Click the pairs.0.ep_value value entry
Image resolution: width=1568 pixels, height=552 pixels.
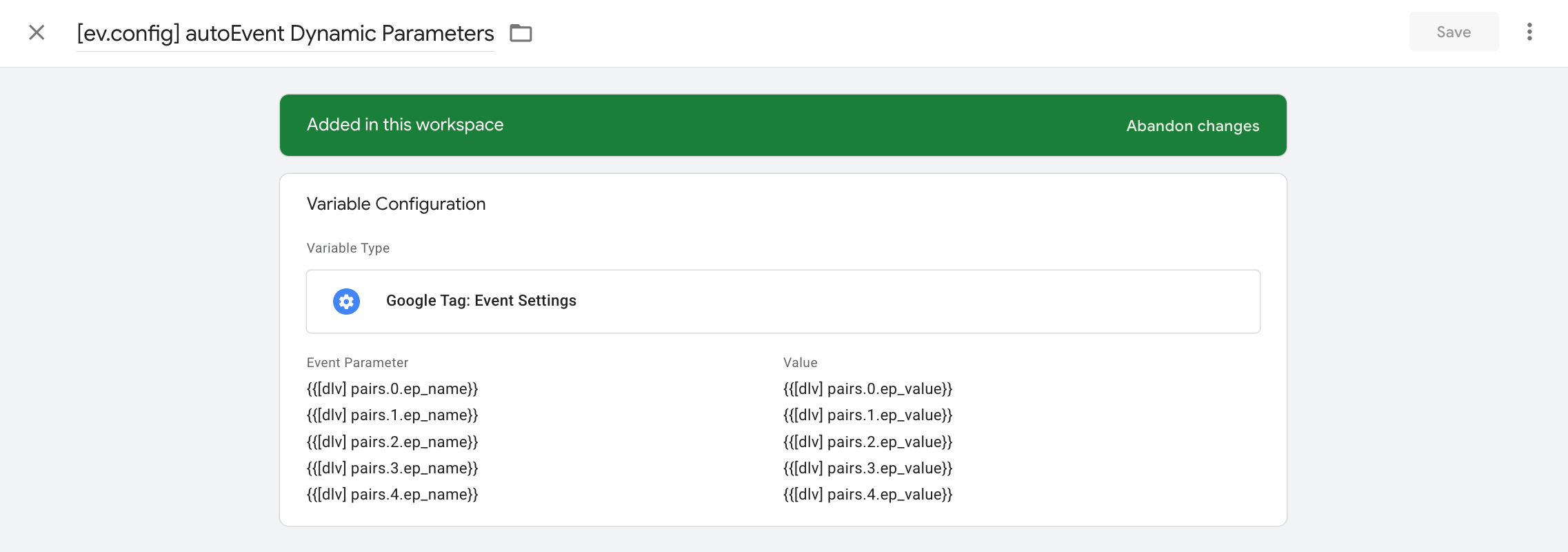[867, 388]
